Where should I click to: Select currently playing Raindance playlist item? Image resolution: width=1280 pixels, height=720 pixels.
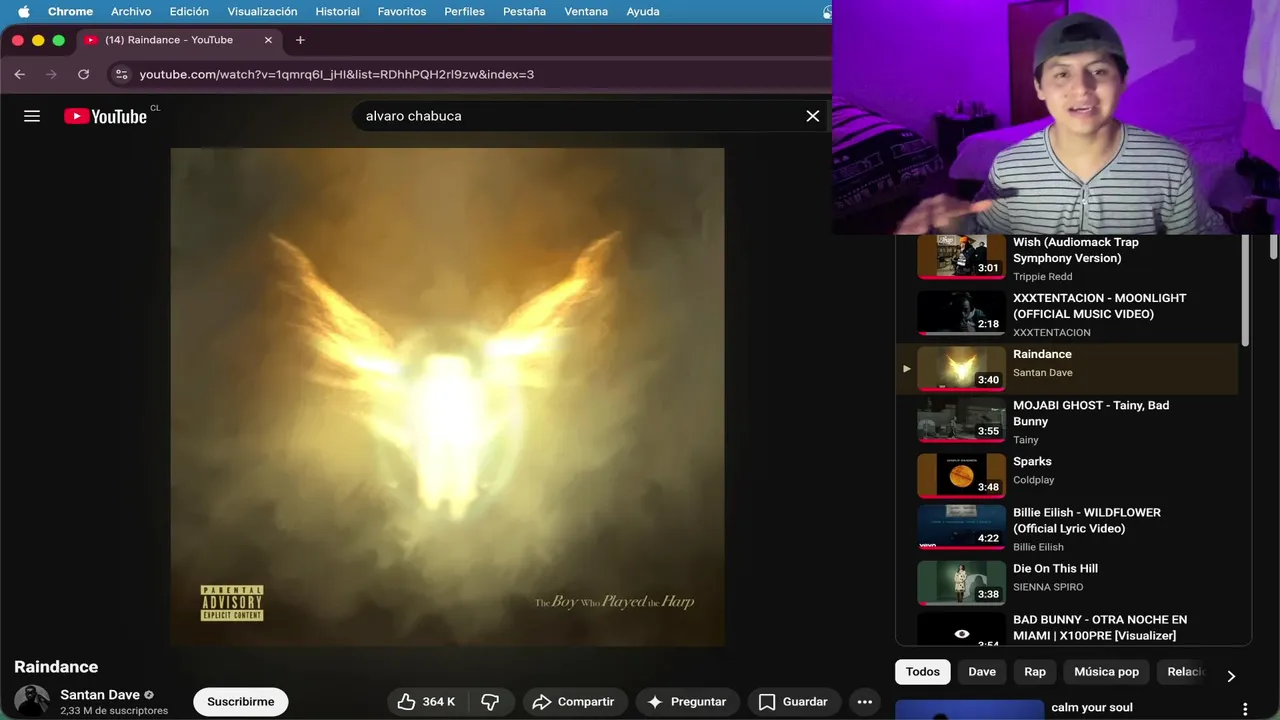1067,368
